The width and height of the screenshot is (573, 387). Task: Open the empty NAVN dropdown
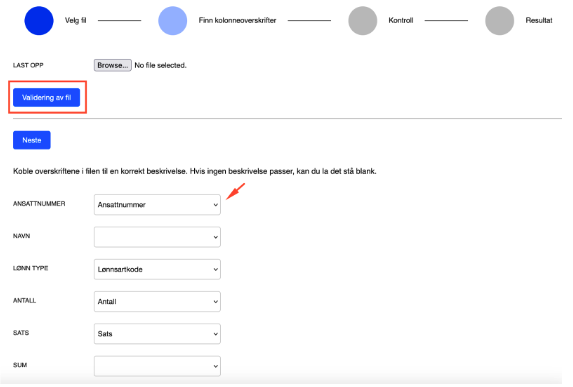pos(157,237)
